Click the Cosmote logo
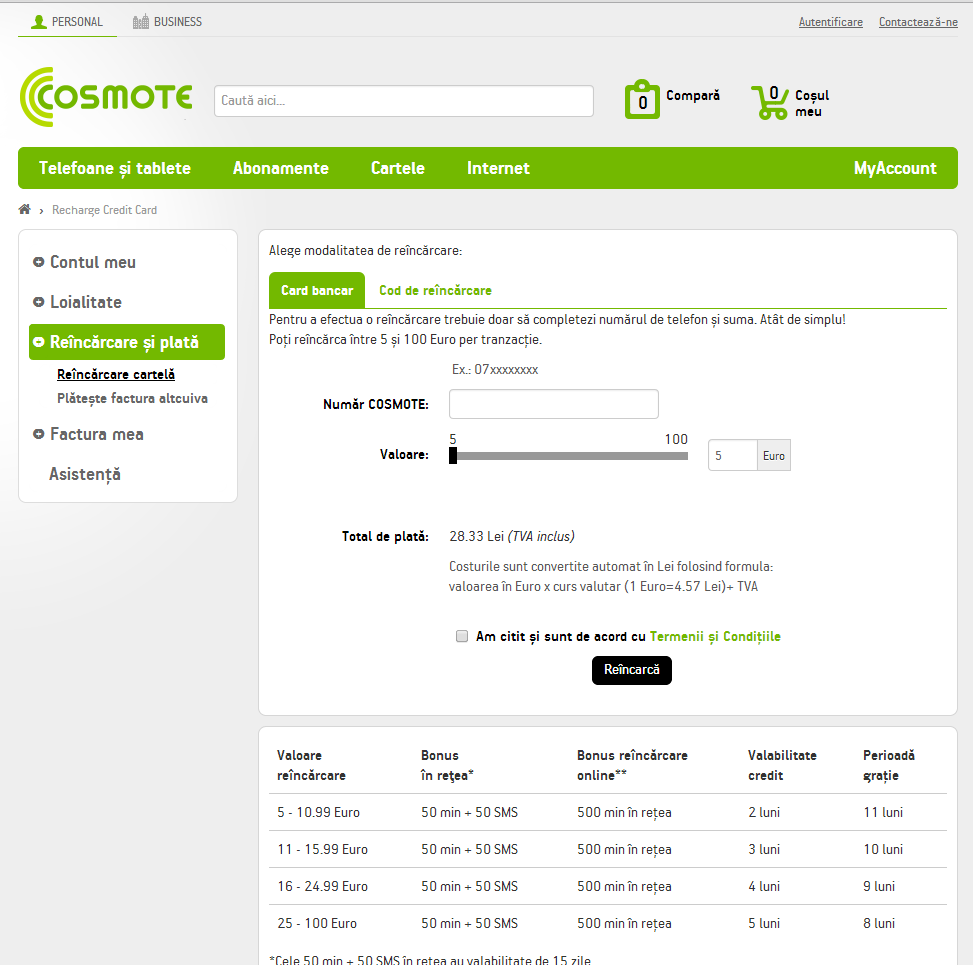Viewport: 973px width, 965px height. pyautogui.click(x=106, y=97)
